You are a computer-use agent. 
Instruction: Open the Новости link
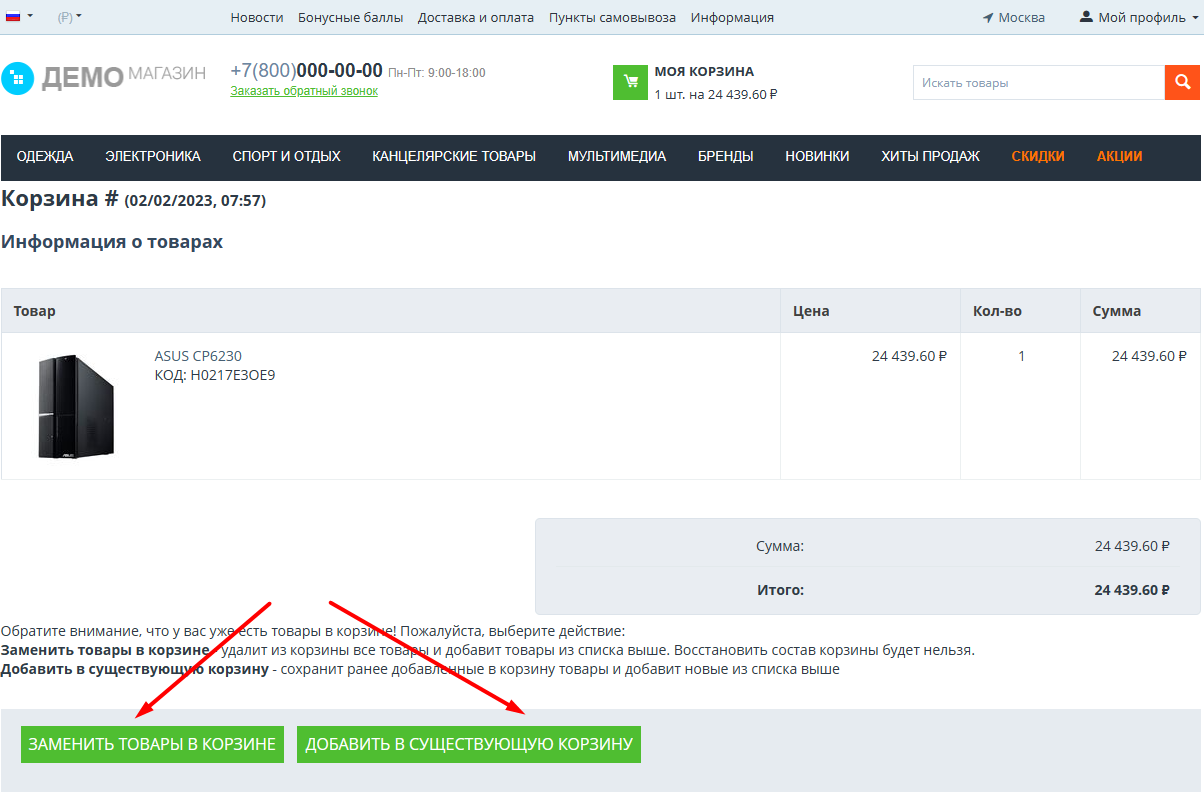[x=257, y=17]
